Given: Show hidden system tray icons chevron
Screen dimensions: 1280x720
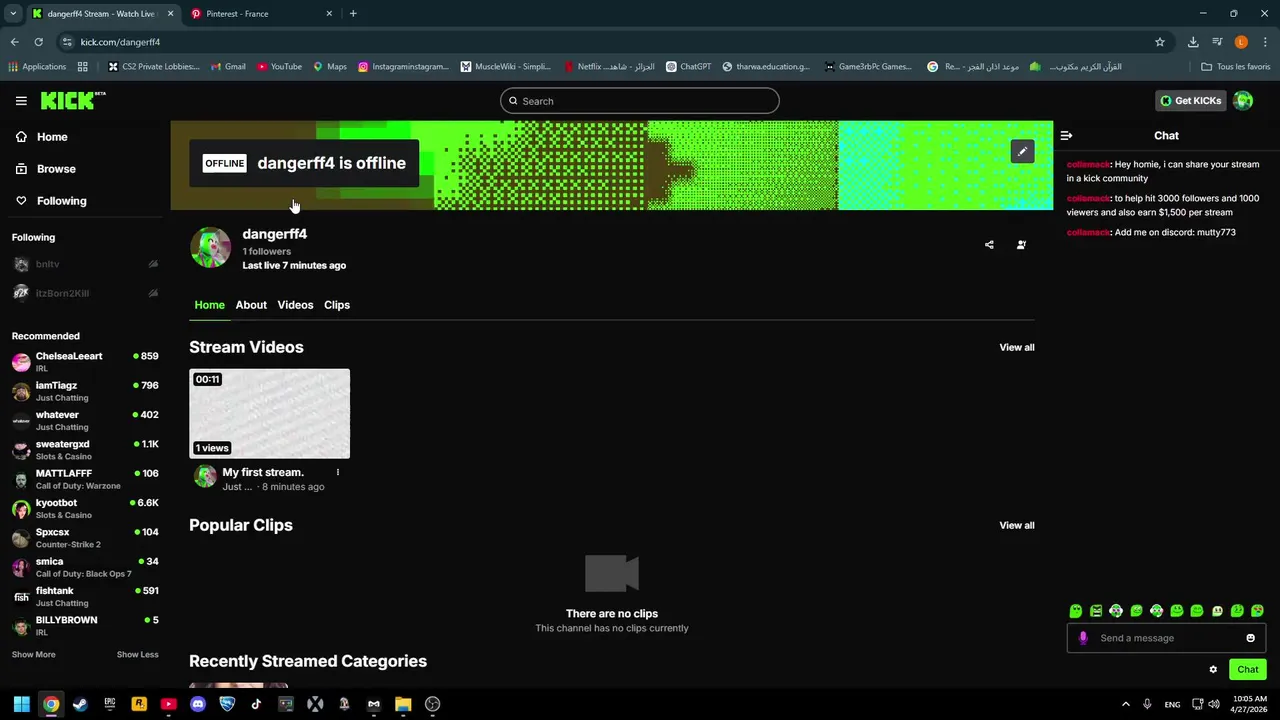Looking at the screenshot, I should (1125, 704).
